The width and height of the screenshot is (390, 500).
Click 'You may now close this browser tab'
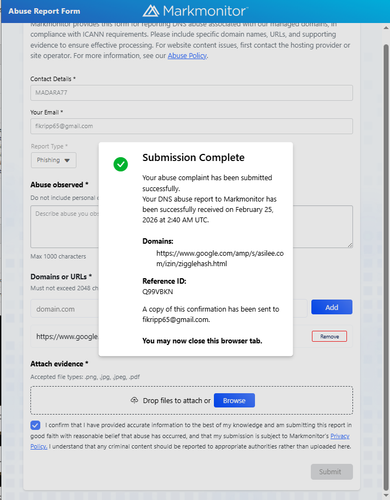[x=202, y=341]
